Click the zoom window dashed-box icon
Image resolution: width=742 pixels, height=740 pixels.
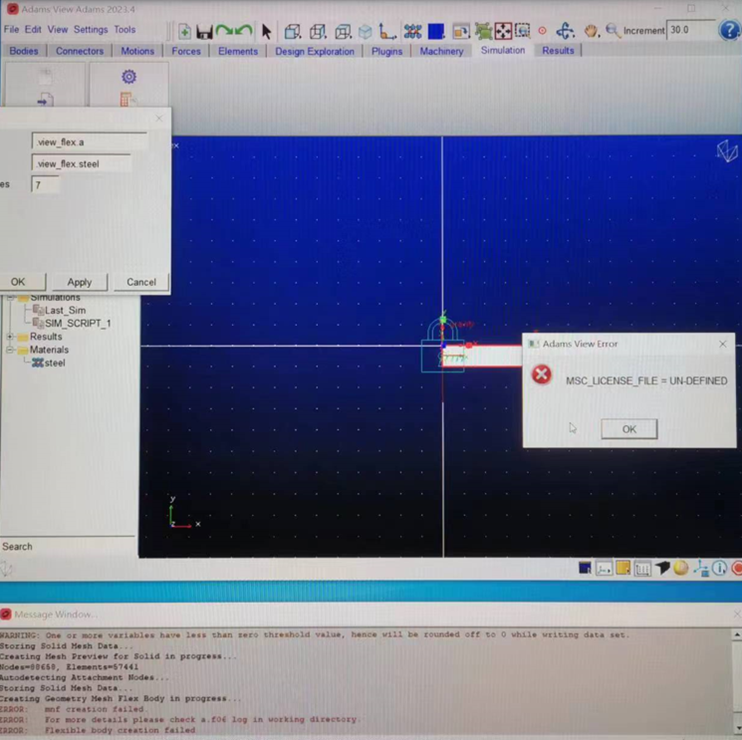click(x=522, y=31)
